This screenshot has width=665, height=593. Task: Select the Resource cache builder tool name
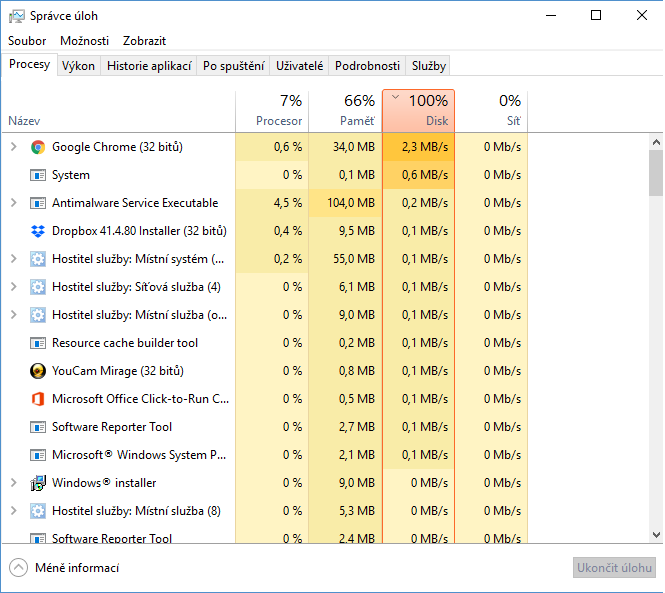(x=125, y=343)
